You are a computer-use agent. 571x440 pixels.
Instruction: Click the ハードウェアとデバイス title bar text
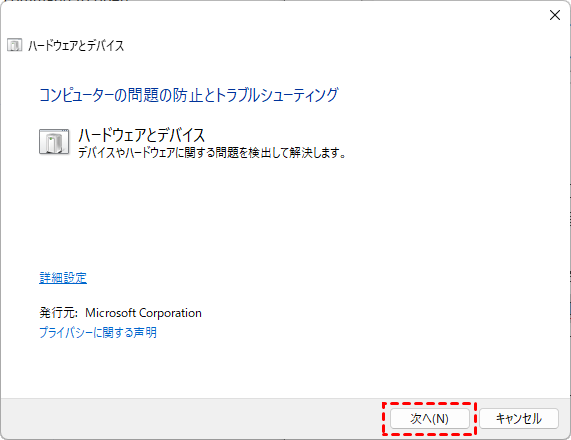tap(76, 46)
